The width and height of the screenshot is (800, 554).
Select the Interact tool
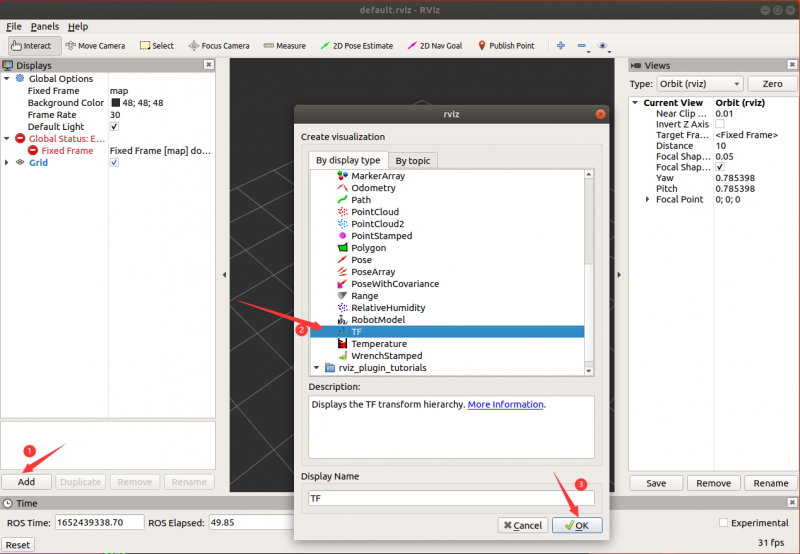click(35, 46)
